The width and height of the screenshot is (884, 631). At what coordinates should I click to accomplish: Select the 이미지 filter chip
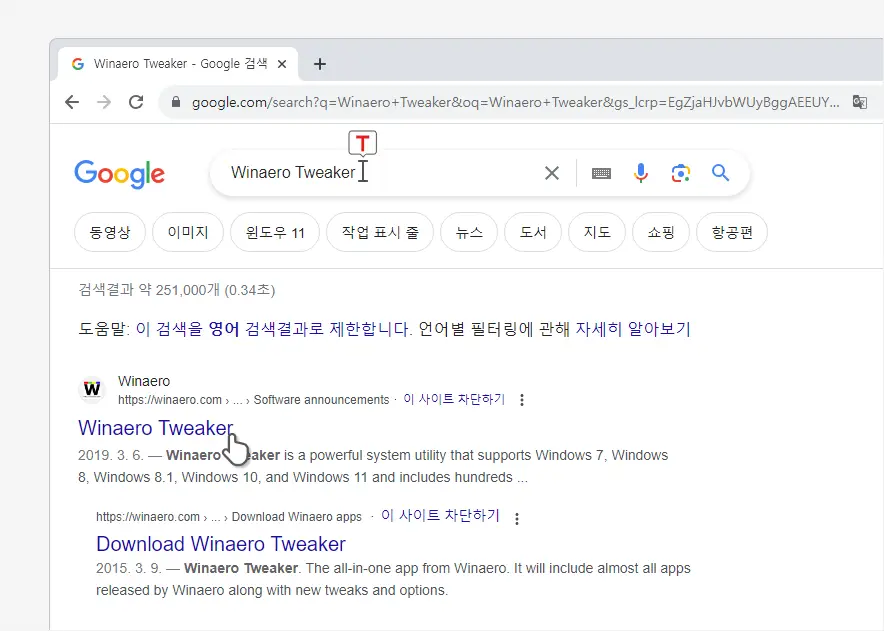coord(188,232)
